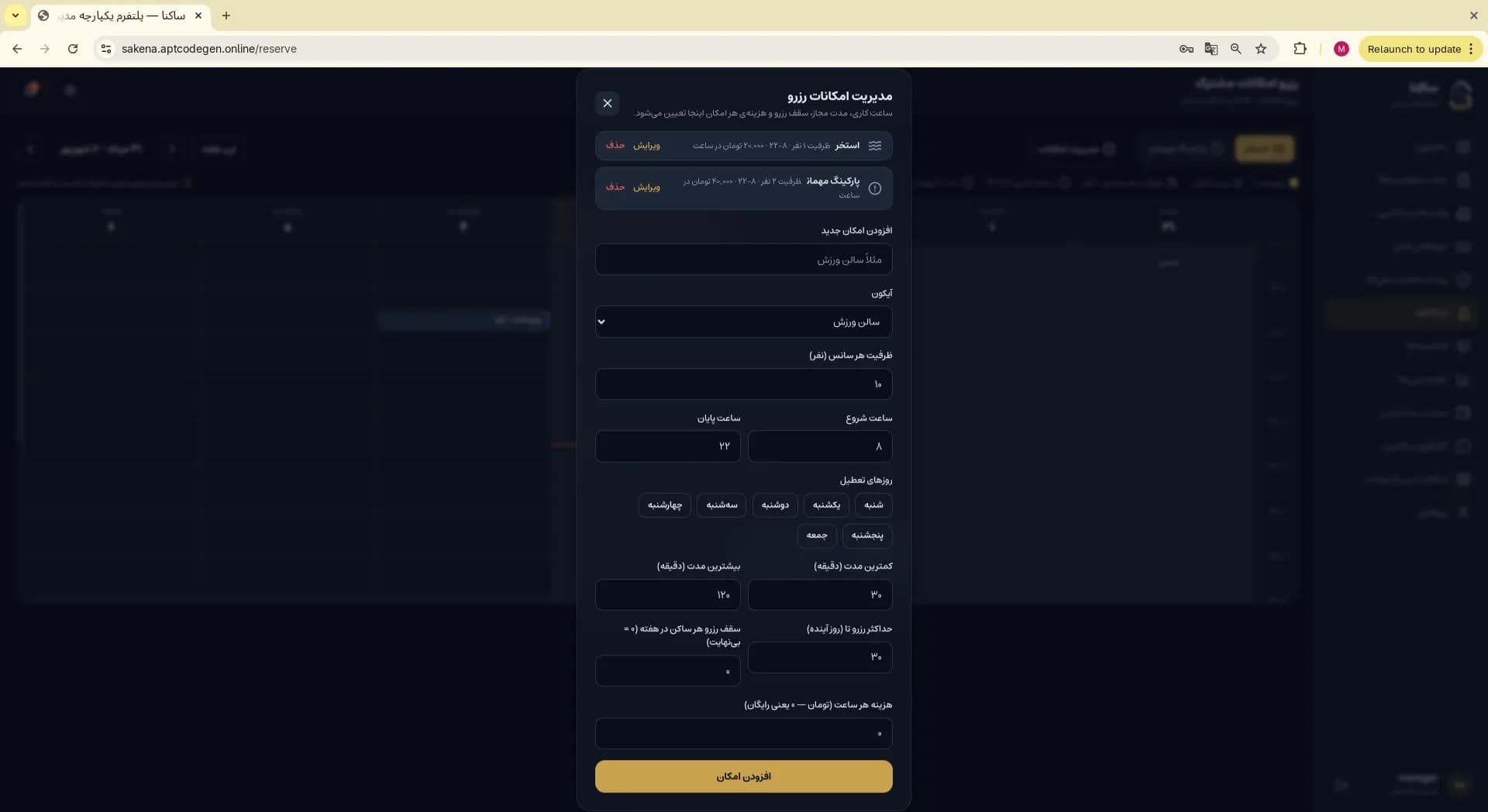Focus the weekly reservation limit field
Screen dimensions: 1488x812
(x=668, y=671)
